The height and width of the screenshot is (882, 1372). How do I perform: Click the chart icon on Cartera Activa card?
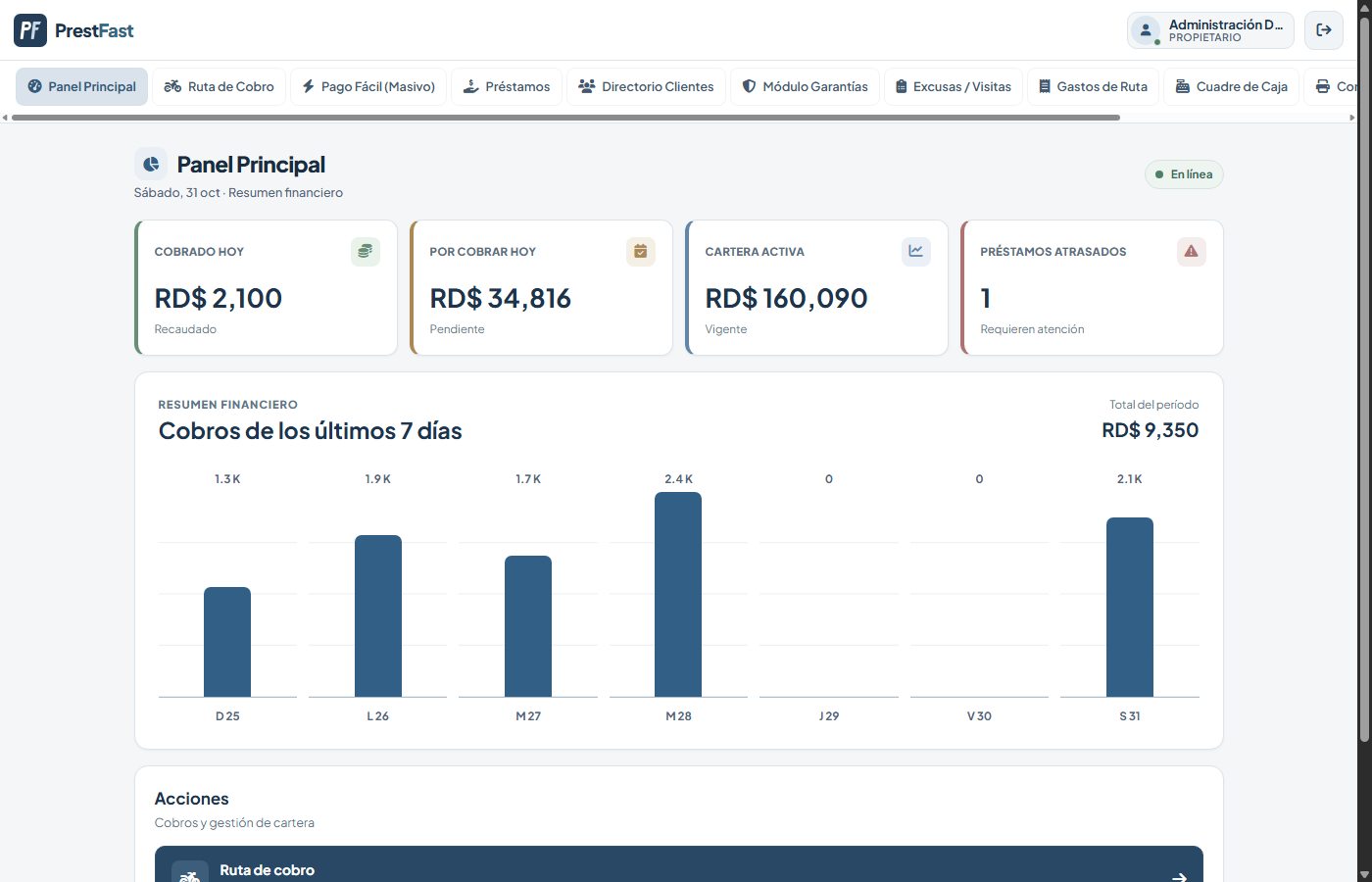915,252
